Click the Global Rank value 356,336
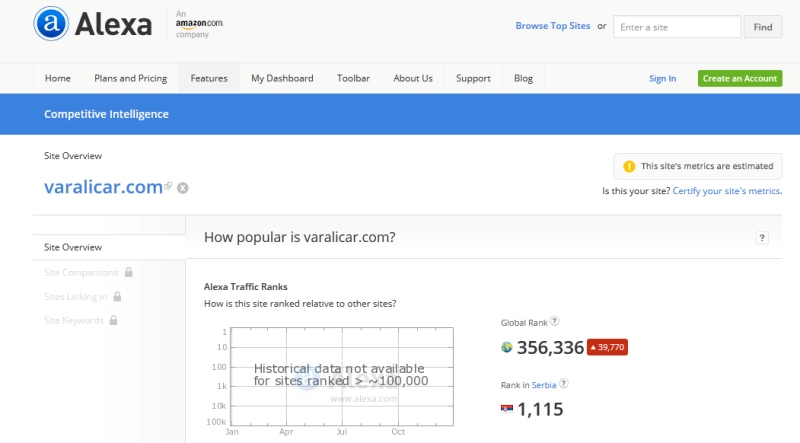This screenshot has width=800, height=443. tap(550, 348)
